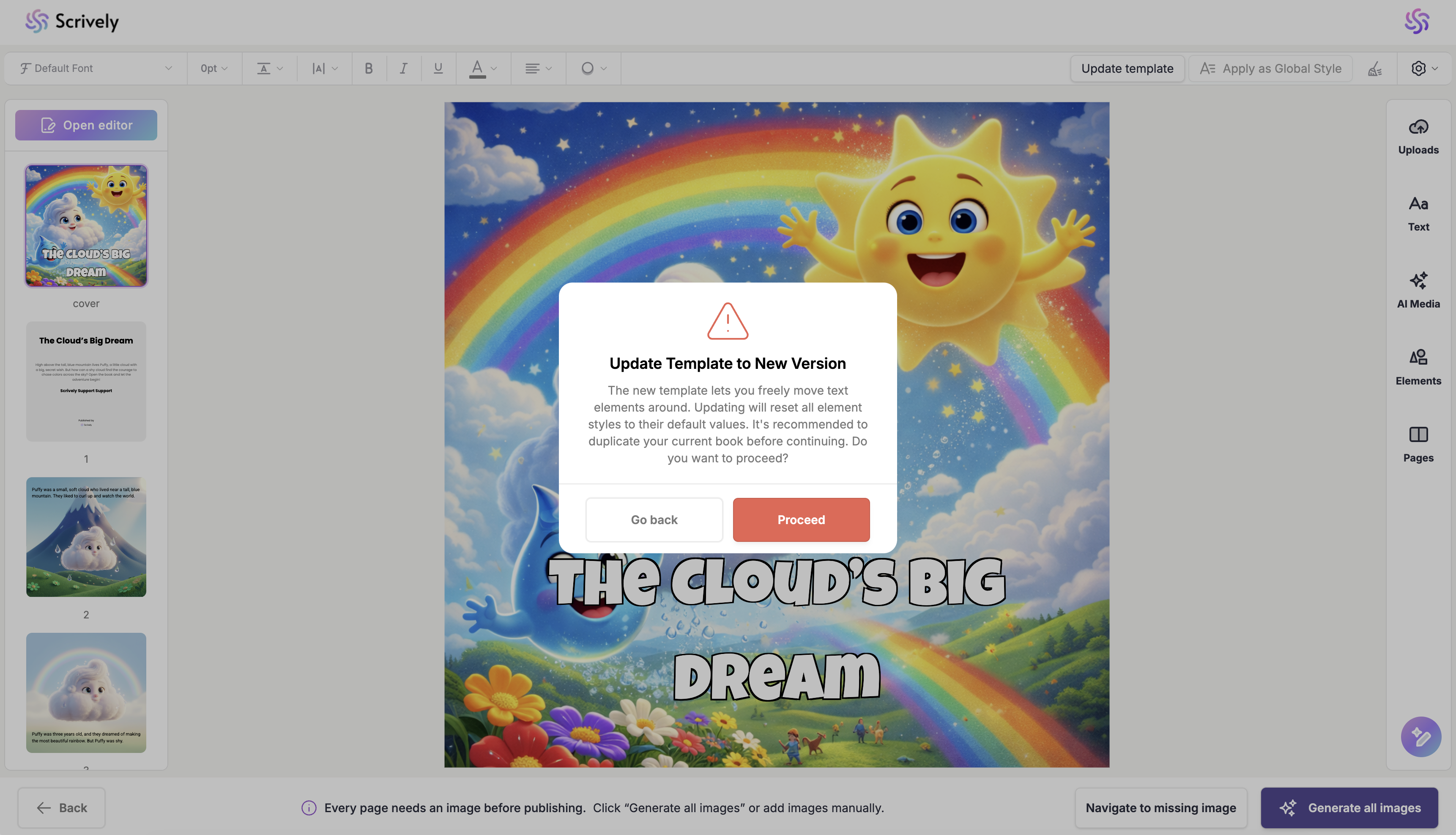Viewport: 1456px width, 835px height.
Task: Click the purple magic pencil floating button
Action: tap(1420, 736)
